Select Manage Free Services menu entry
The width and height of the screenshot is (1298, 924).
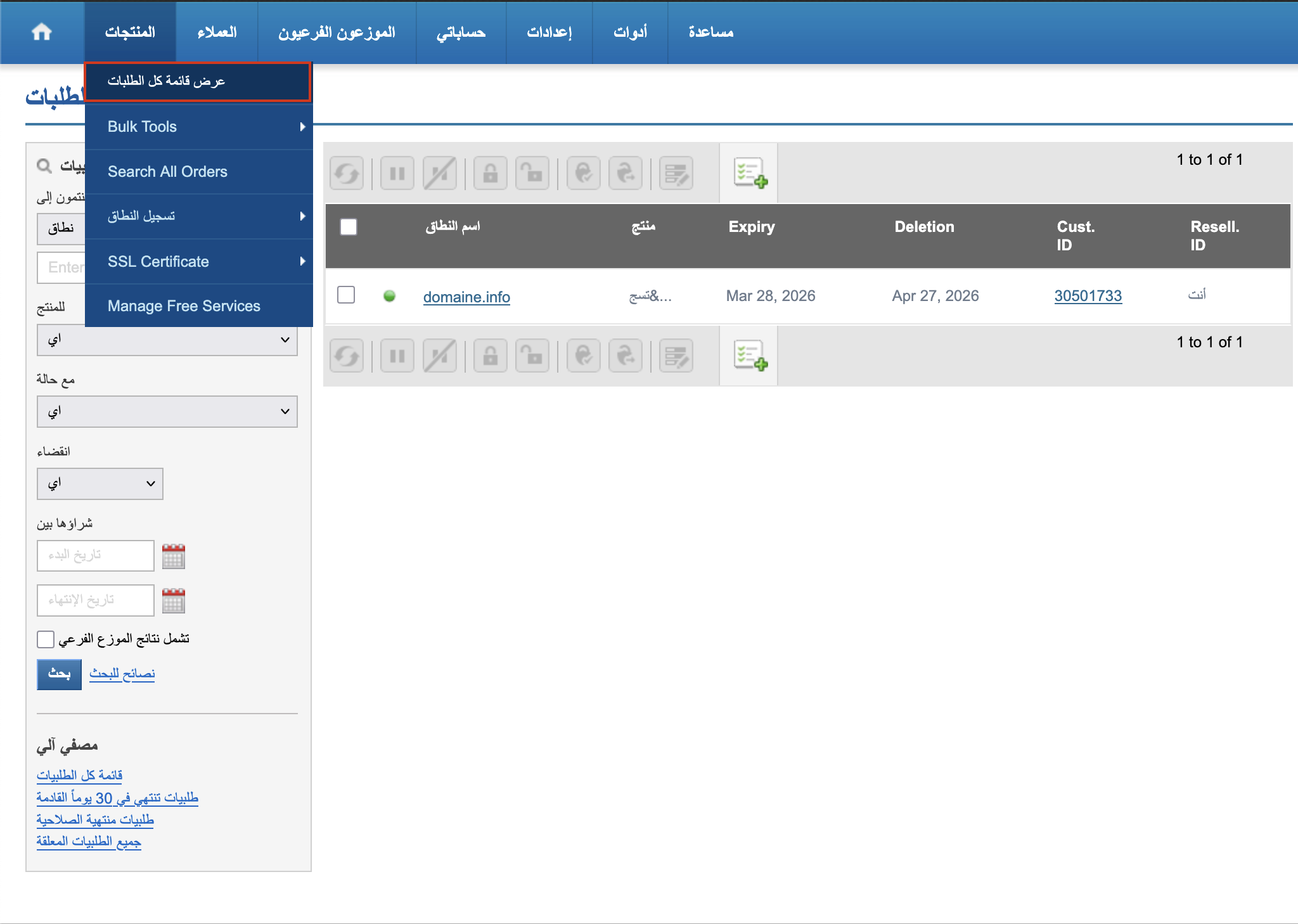pyautogui.click(x=199, y=306)
